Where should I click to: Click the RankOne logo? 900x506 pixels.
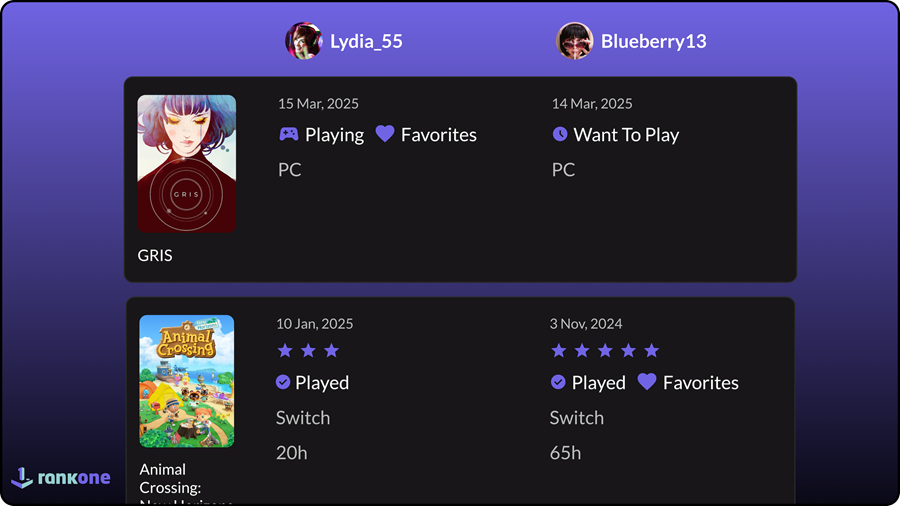click(61, 478)
